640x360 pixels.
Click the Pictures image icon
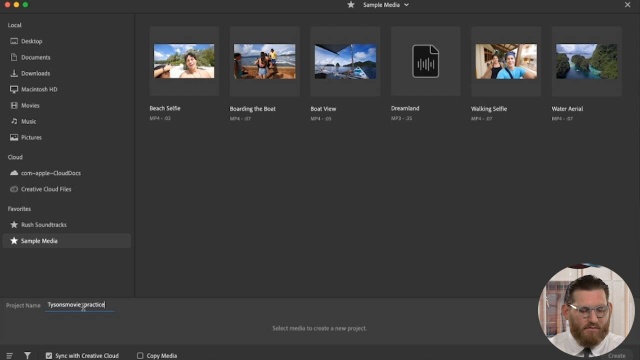click(14, 138)
